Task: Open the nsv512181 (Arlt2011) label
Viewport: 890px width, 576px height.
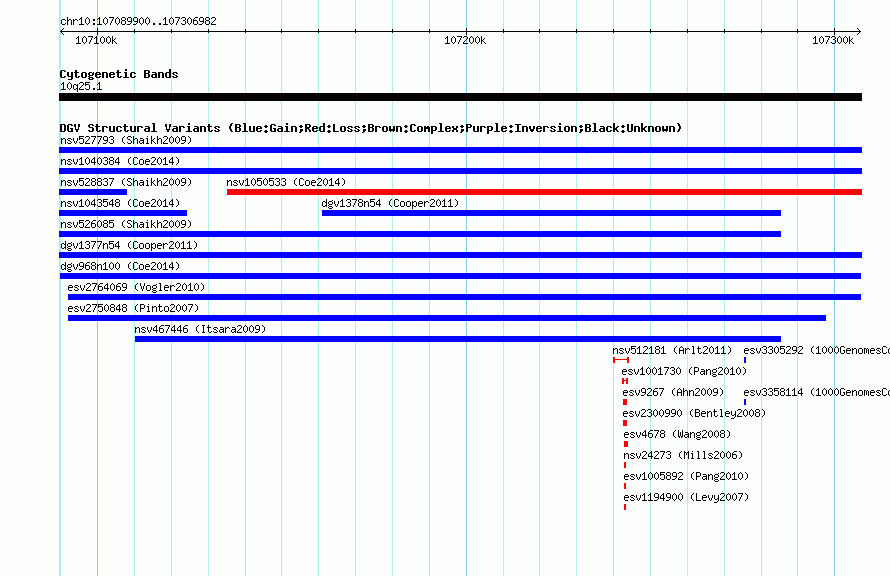Action: pyautogui.click(x=672, y=350)
